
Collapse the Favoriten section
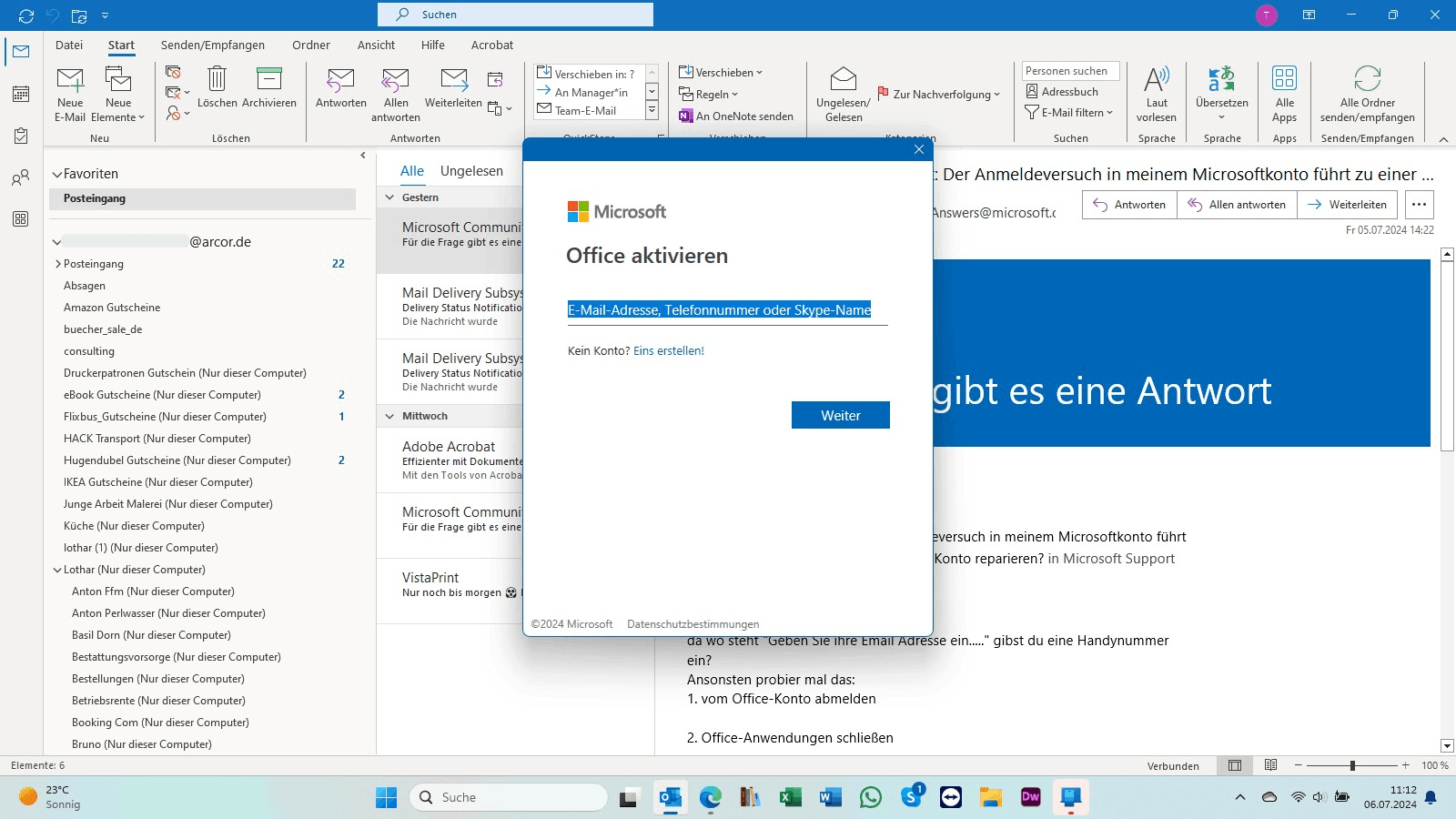tap(57, 174)
